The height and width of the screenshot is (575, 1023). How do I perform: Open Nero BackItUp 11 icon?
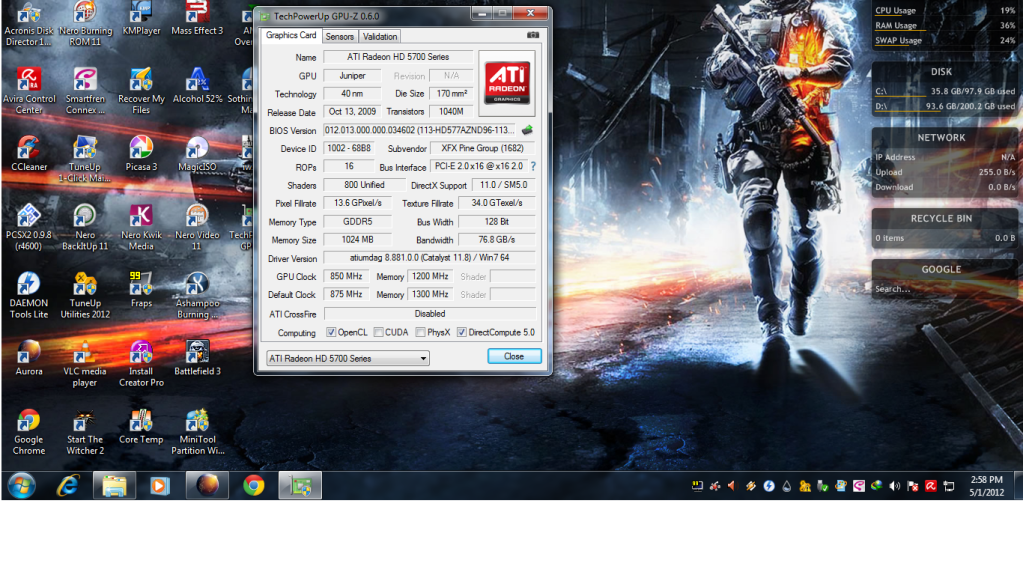tap(85, 228)
